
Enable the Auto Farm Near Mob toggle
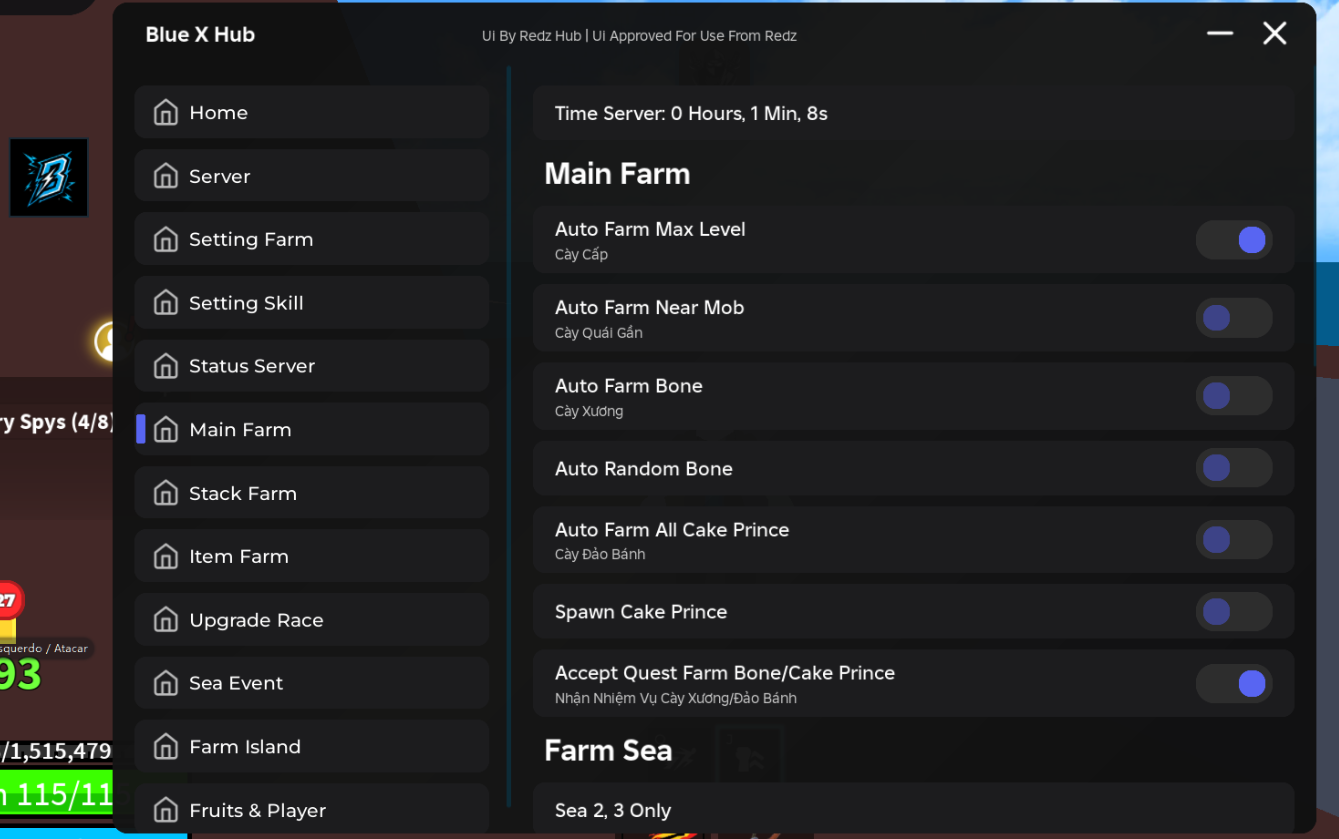[x=1234, y=318]
